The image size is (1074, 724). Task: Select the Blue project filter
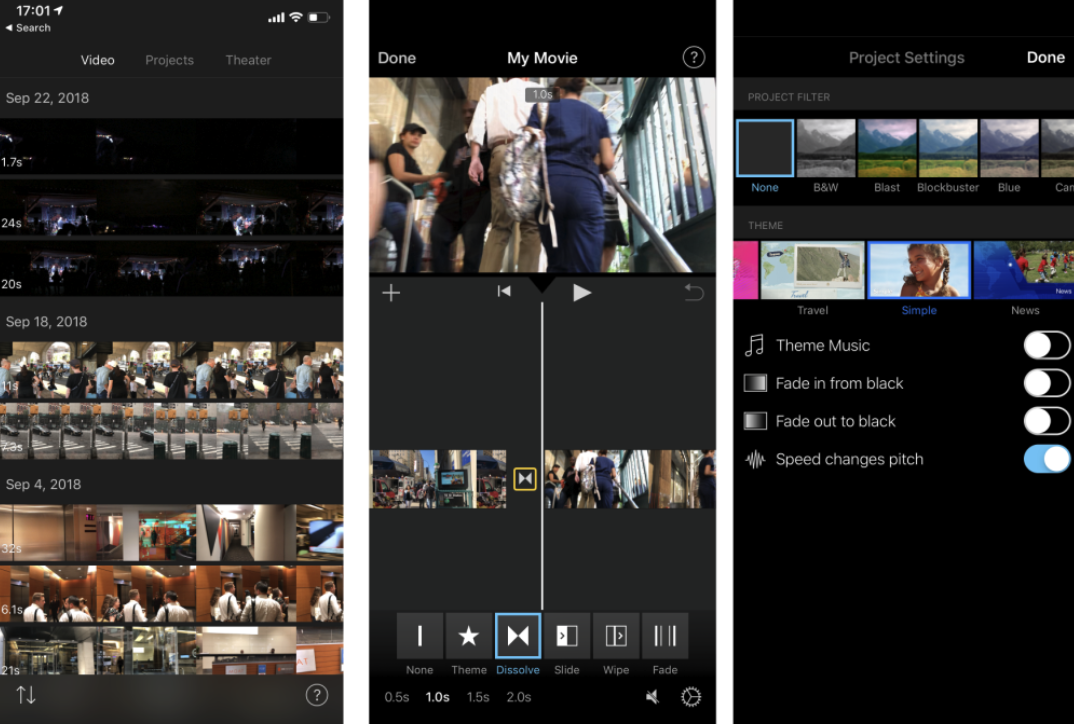pyautogui.click(x=1009, y=148)
